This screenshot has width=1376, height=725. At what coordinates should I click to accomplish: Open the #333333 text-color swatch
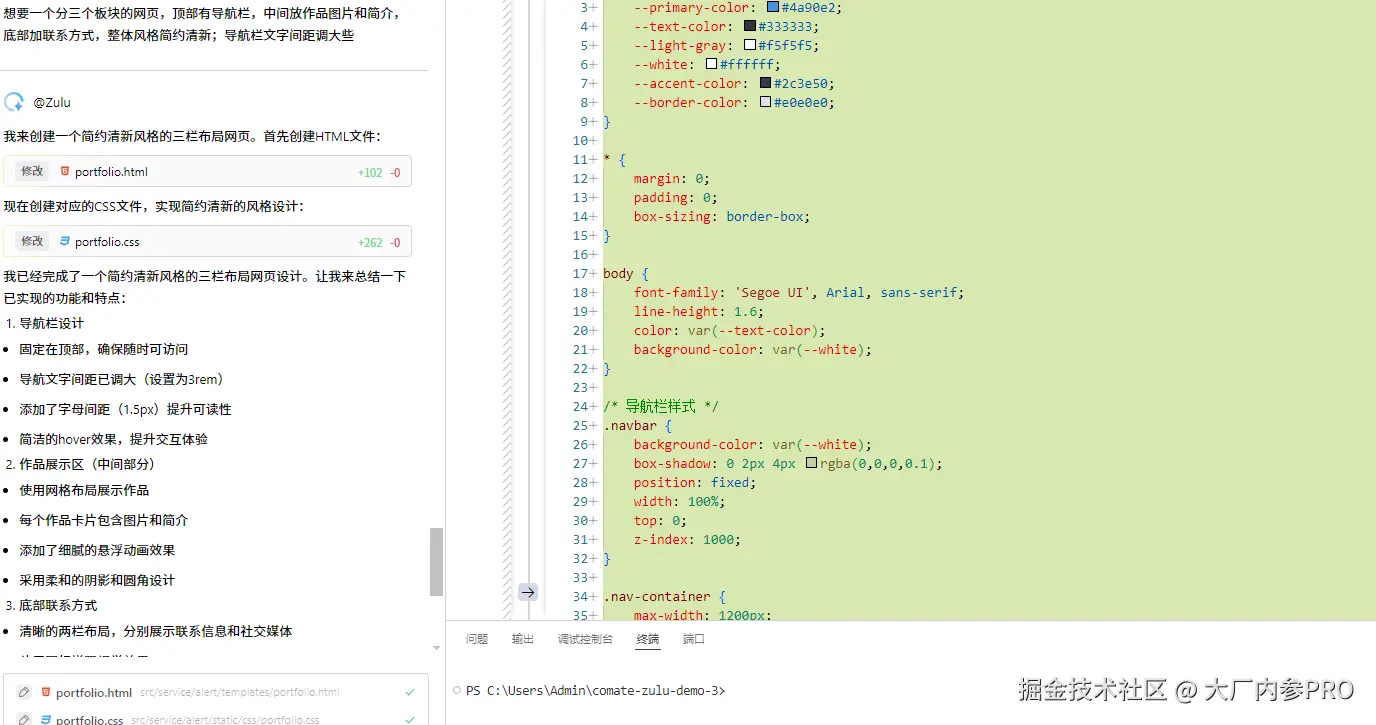[750, 26]
